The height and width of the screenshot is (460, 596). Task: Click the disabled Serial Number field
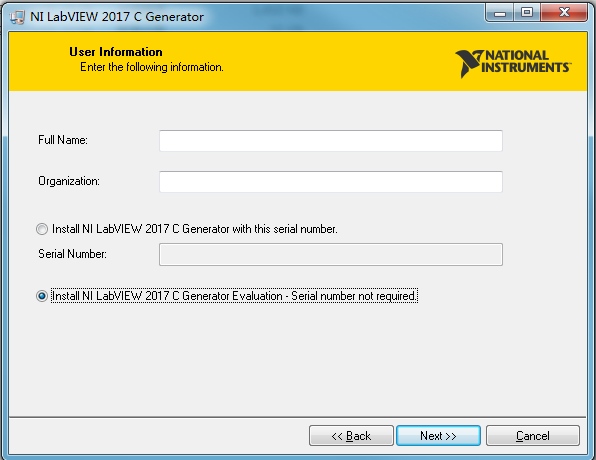[331, 254]
